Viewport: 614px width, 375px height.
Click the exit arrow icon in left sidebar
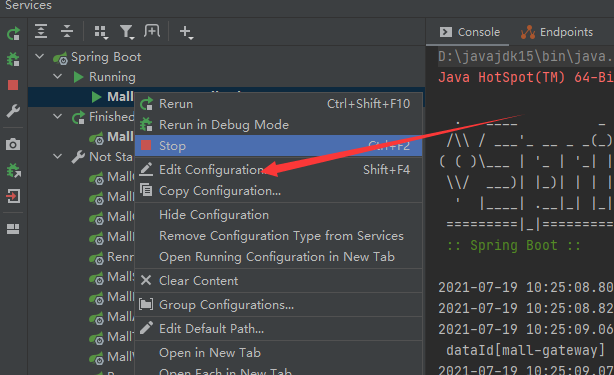[x=13, y=196]
